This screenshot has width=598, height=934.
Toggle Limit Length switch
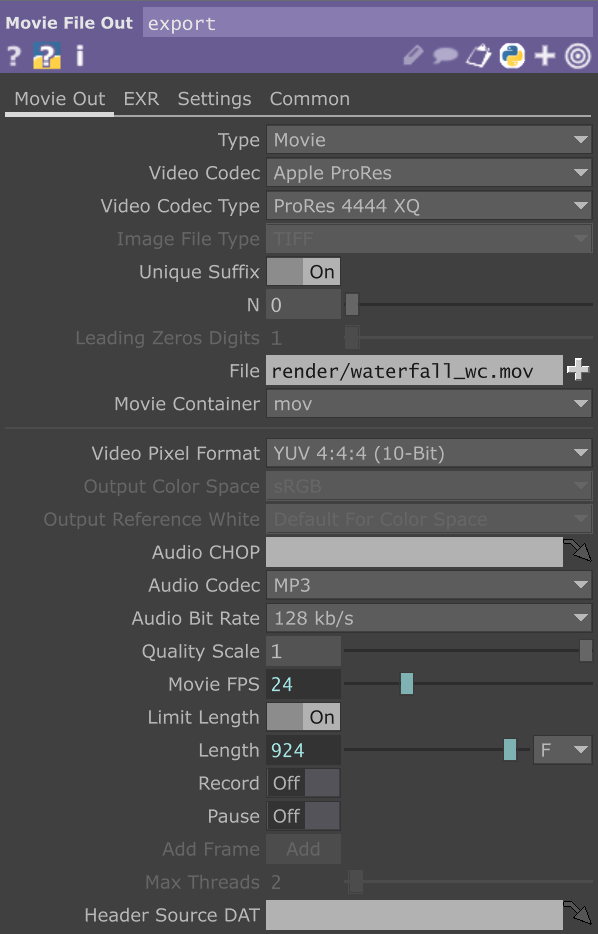(x=303, y=717)
